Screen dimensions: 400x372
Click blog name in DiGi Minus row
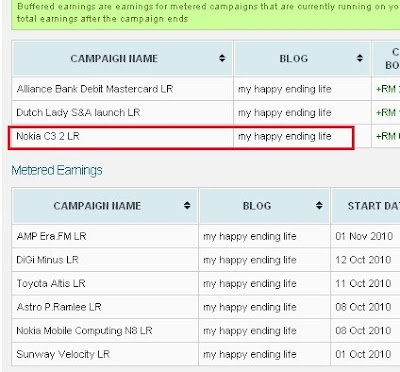pos(250,260)
